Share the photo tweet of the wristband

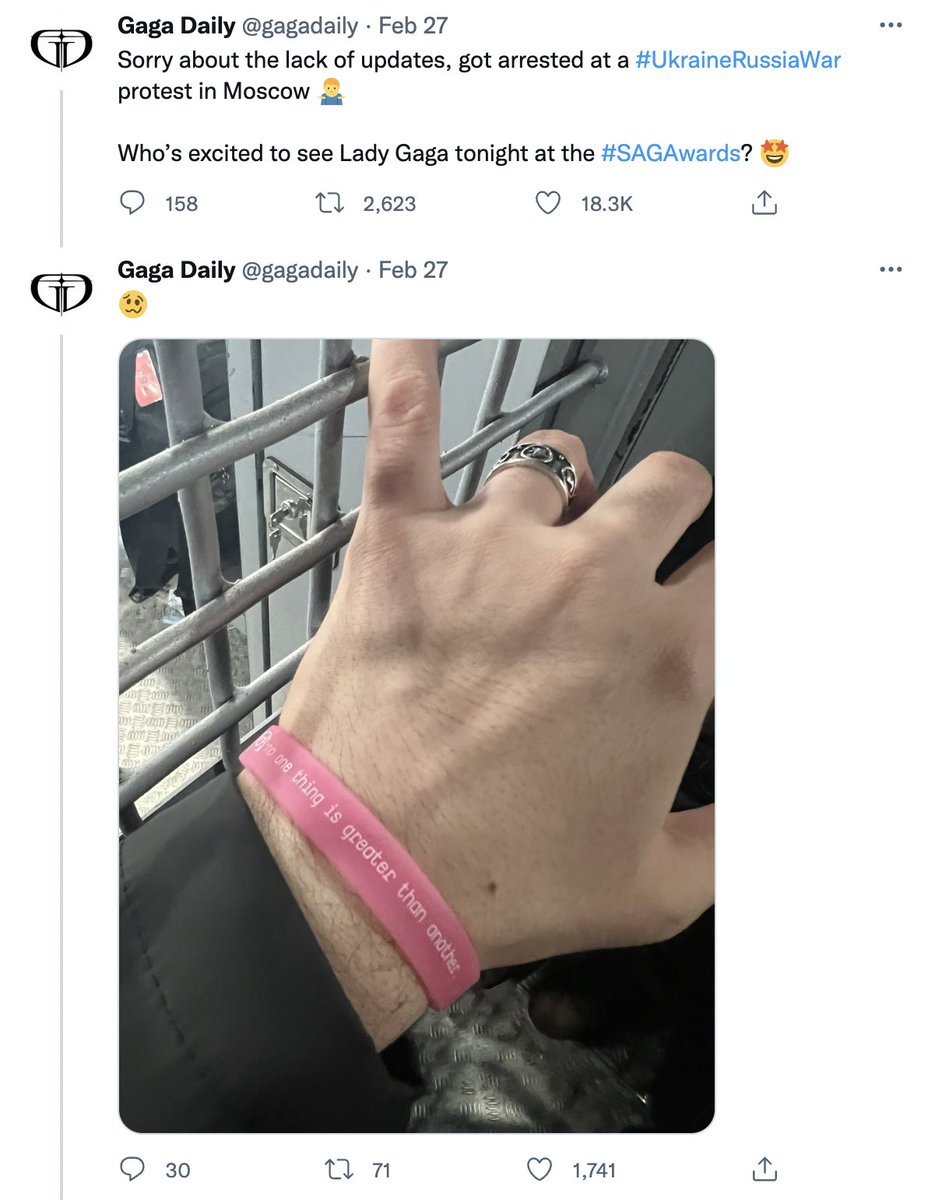(x=763, y=1169)
